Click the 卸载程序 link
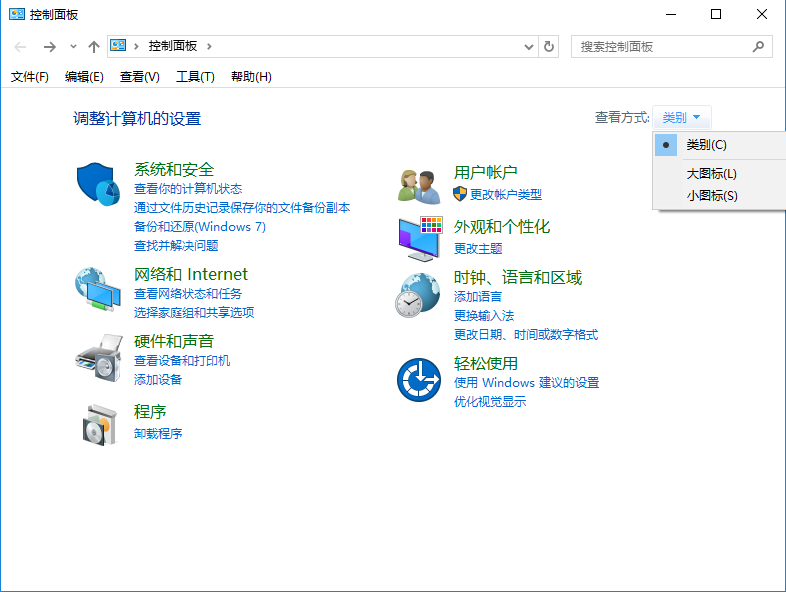Screen dimensions: 786x592 pos(158,434)
